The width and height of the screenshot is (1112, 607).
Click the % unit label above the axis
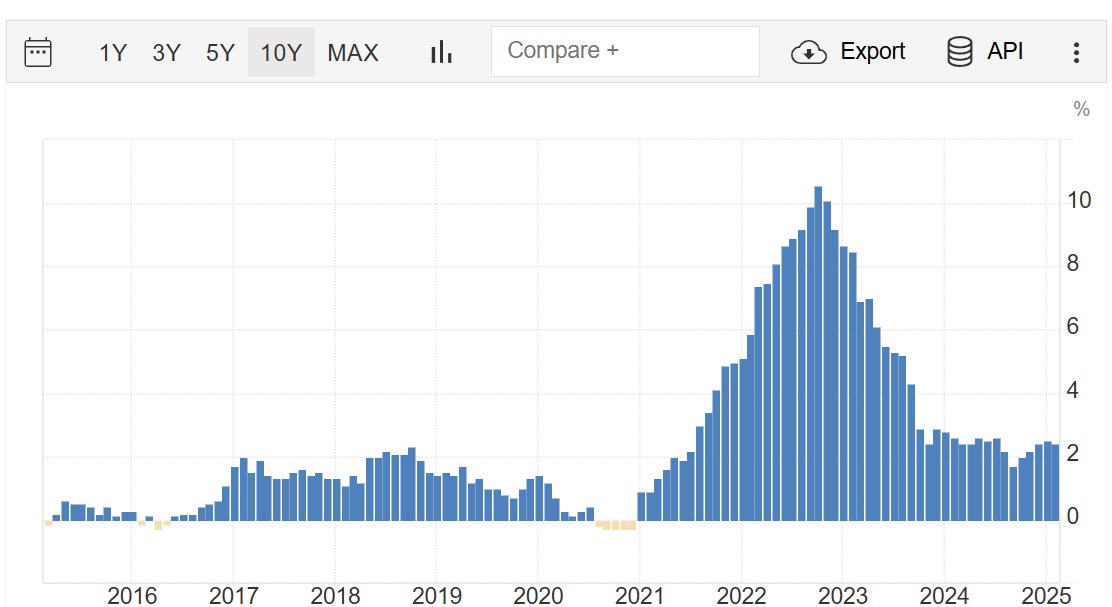pos(1081,110)
